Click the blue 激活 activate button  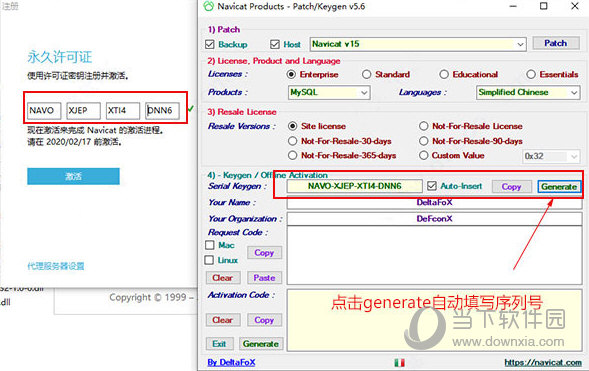(x=73, y=176)
